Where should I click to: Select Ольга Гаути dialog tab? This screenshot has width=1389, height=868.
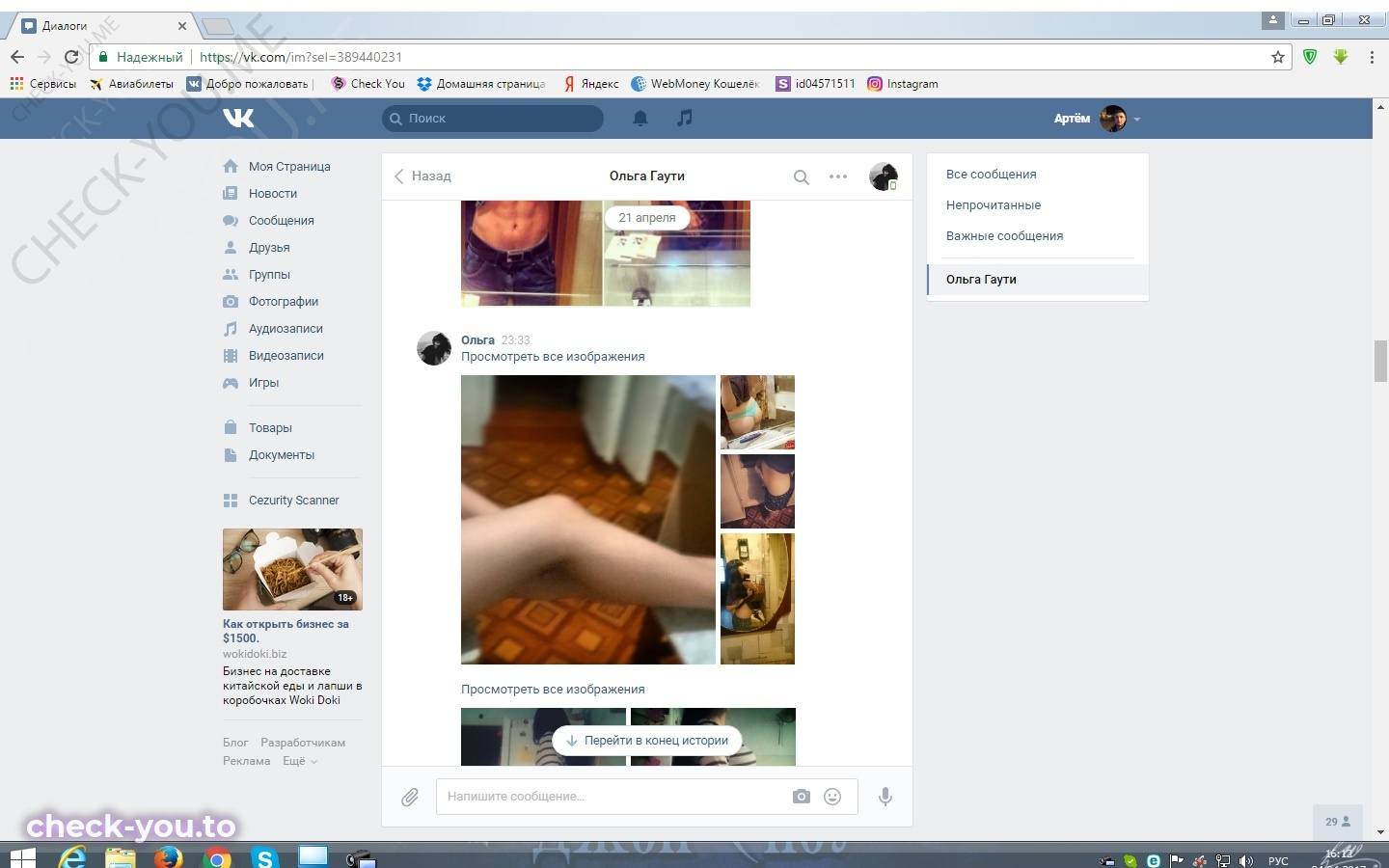click(x=1037, y=280)
